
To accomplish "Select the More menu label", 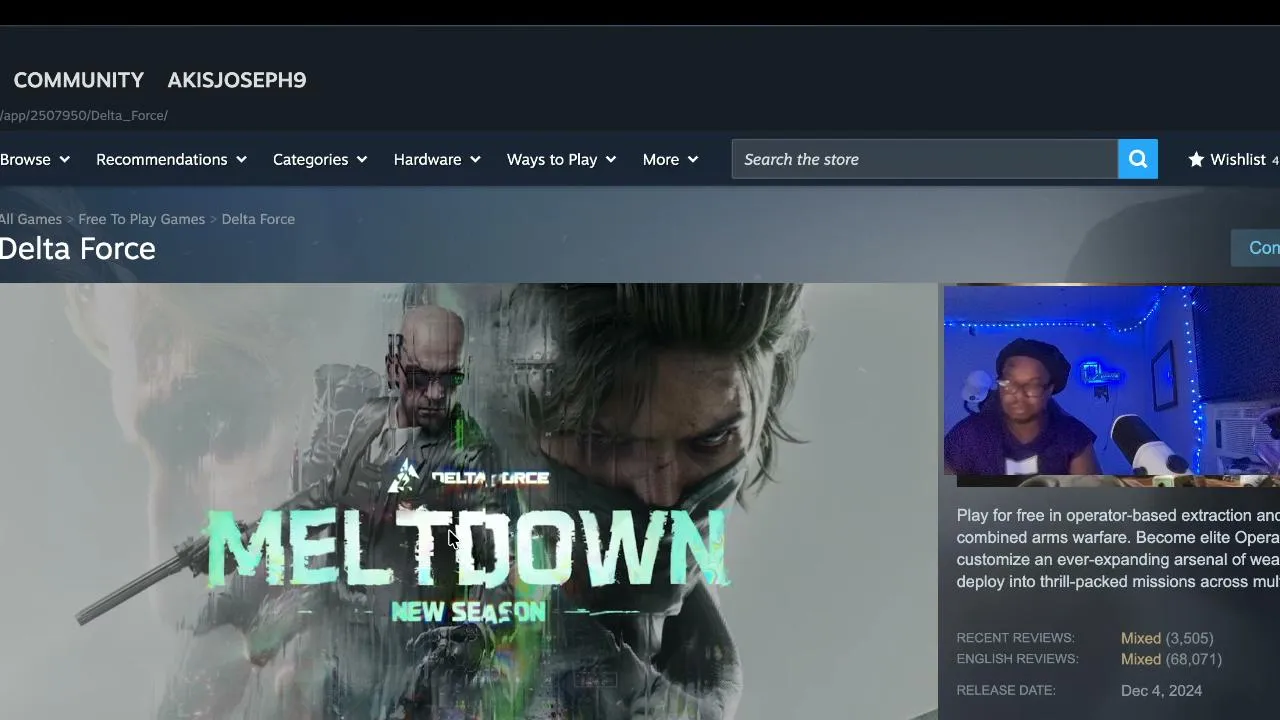I will 661,159.
